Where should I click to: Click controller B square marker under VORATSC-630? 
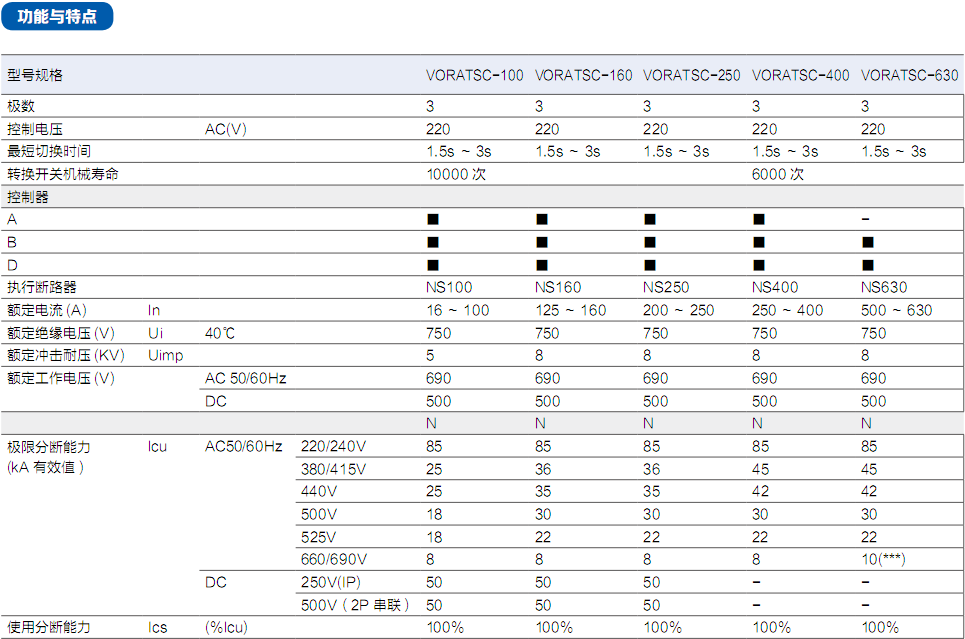(868, 242)
